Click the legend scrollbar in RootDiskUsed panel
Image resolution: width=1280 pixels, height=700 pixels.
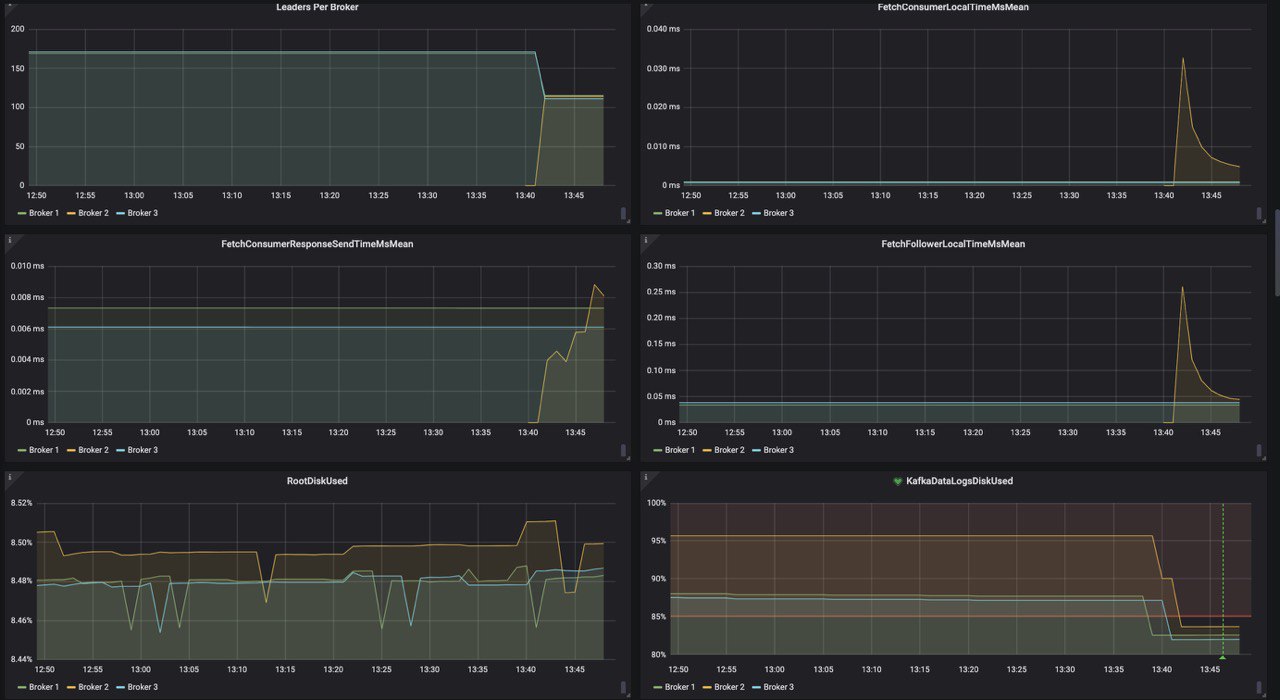[x=624, y=687]
